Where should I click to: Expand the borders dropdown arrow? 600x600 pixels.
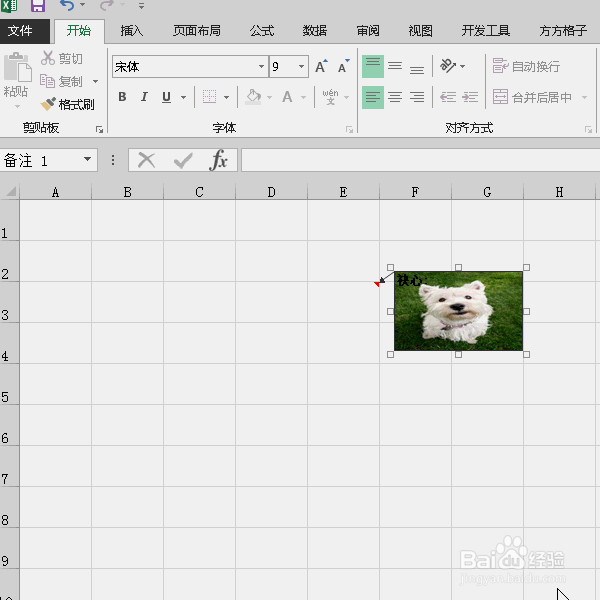pos(227,97)
